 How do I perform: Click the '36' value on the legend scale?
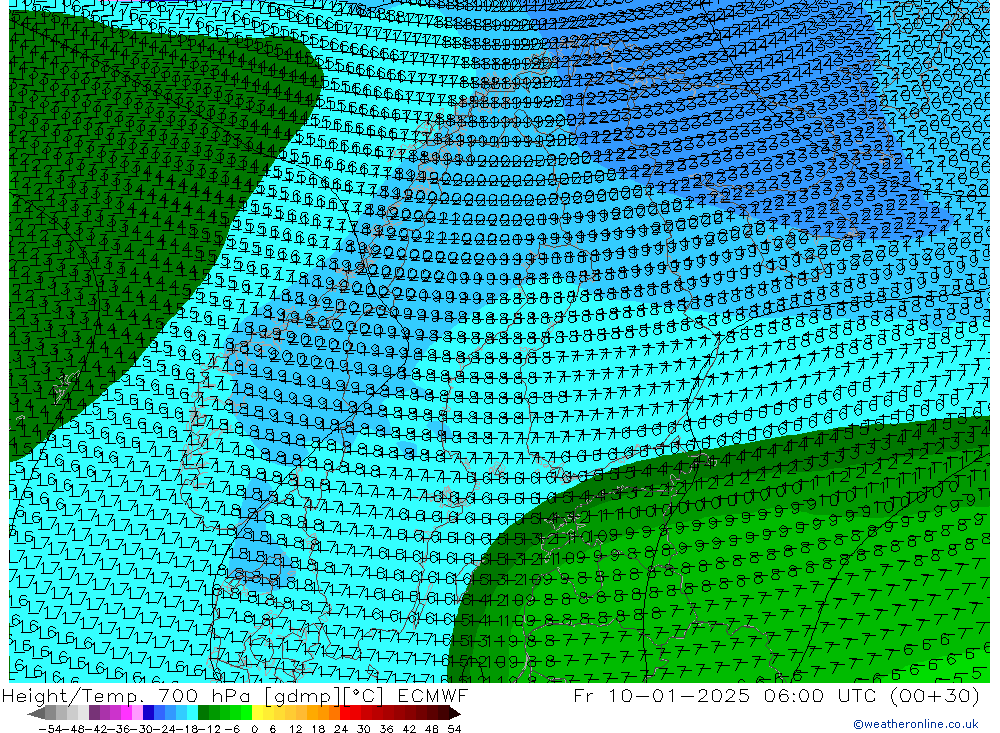(x=386, y=728)
